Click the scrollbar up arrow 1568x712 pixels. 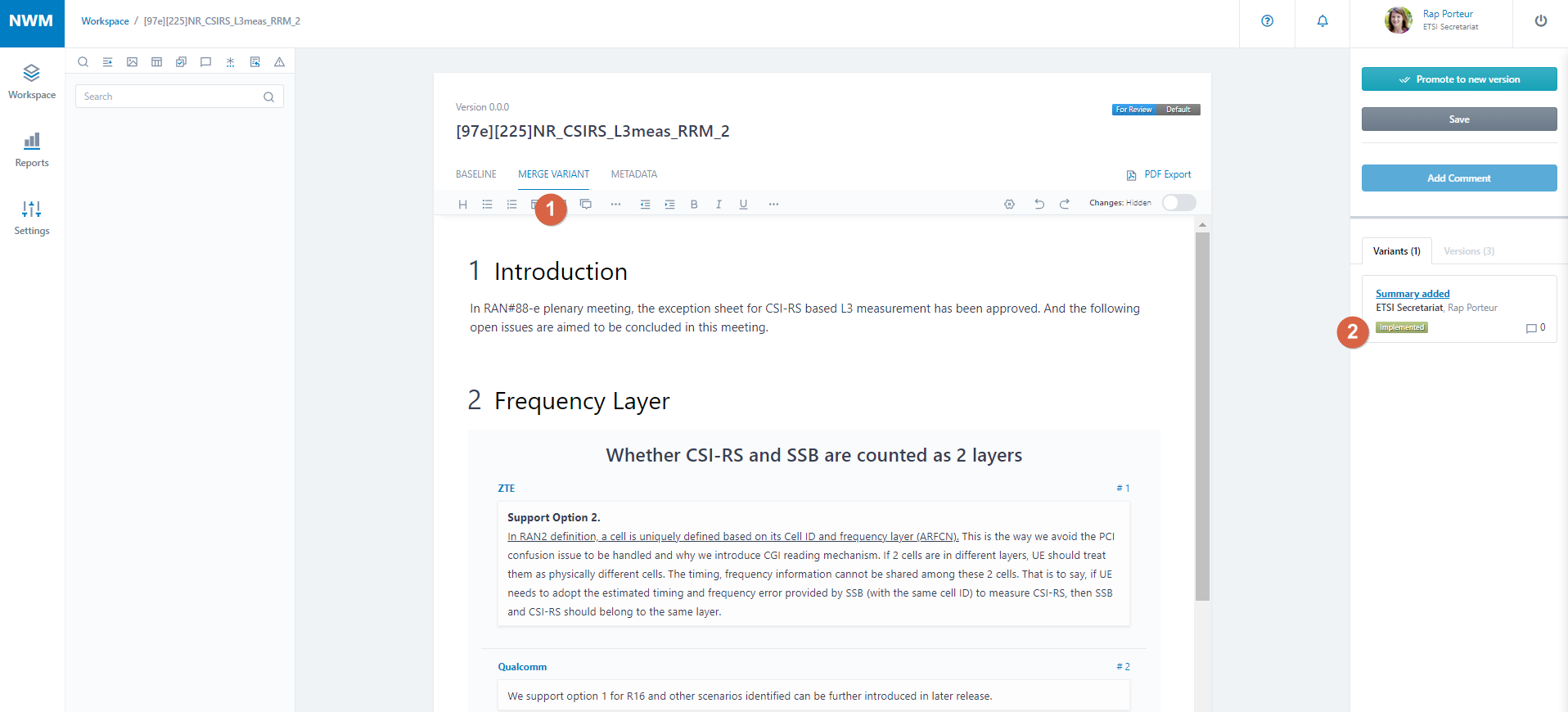[1202, 224]
